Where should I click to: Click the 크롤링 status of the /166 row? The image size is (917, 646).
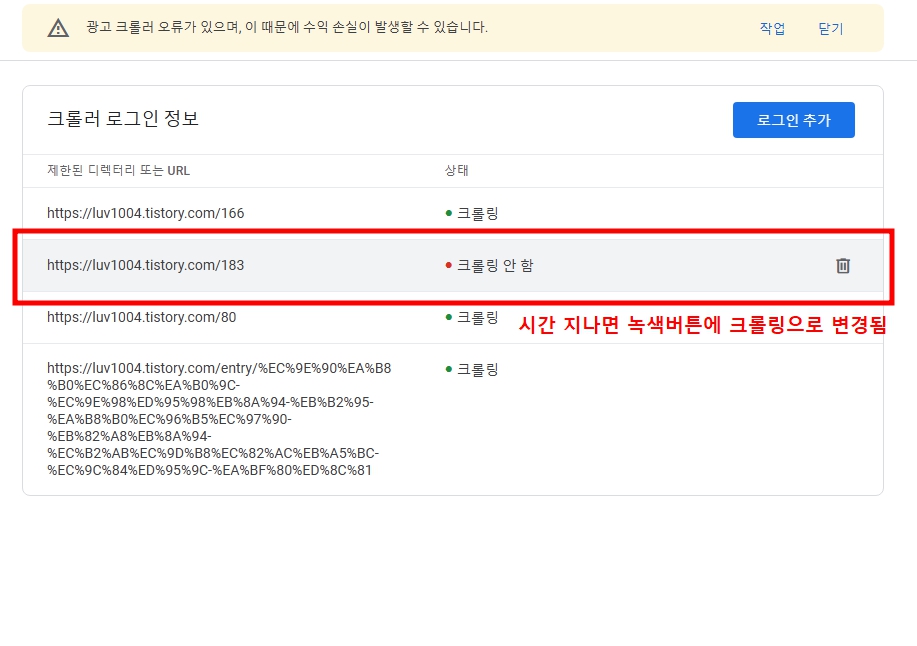(477, 213)
